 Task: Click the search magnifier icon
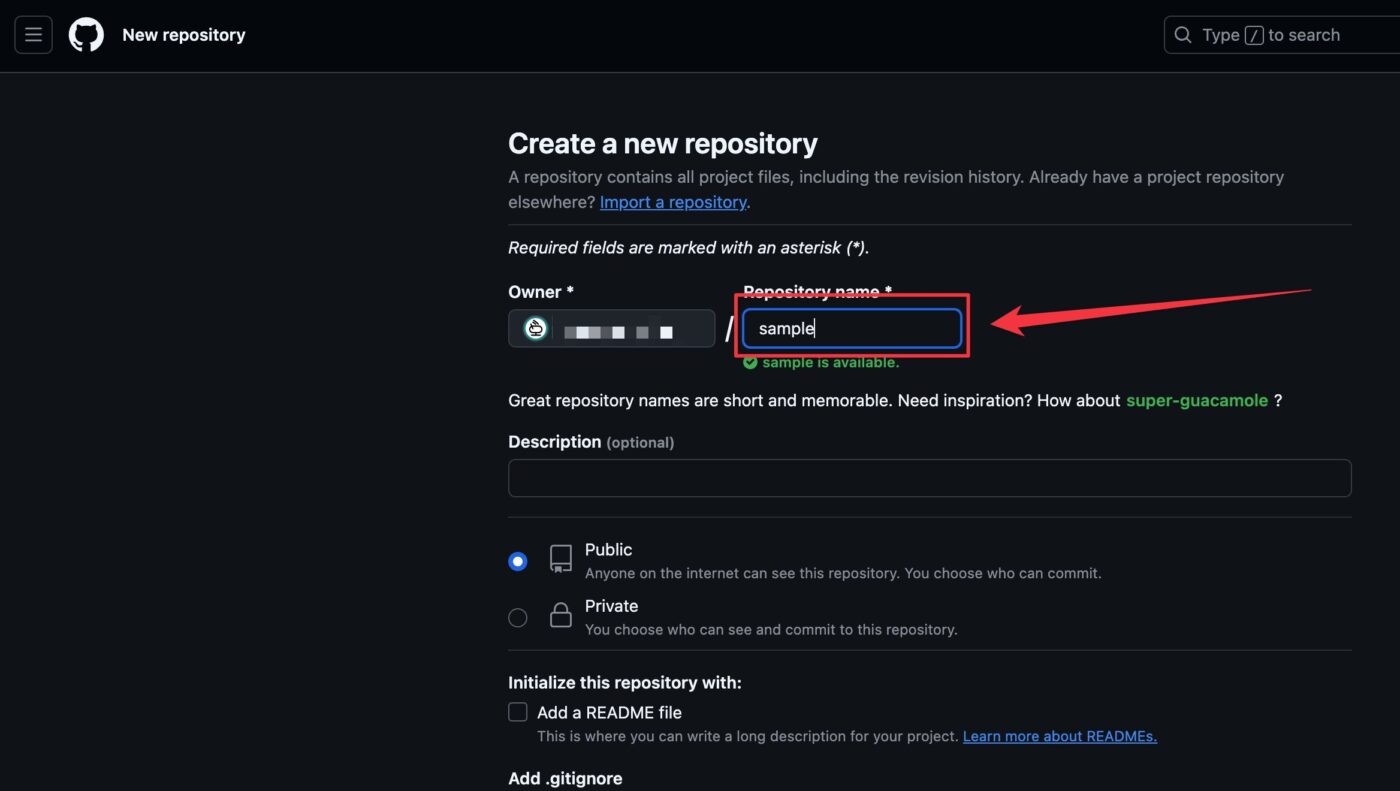1183,35
